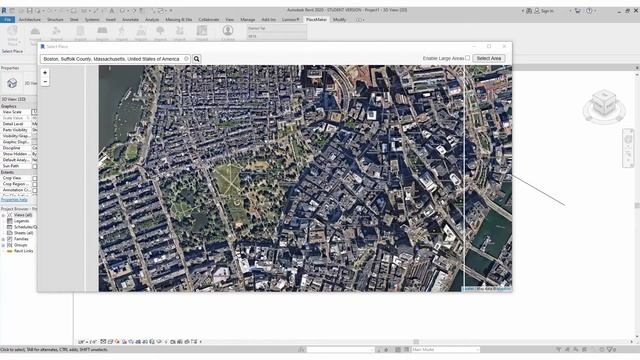Select Revit Links in Project Browser
640x360 pixels.
[23, 251]
